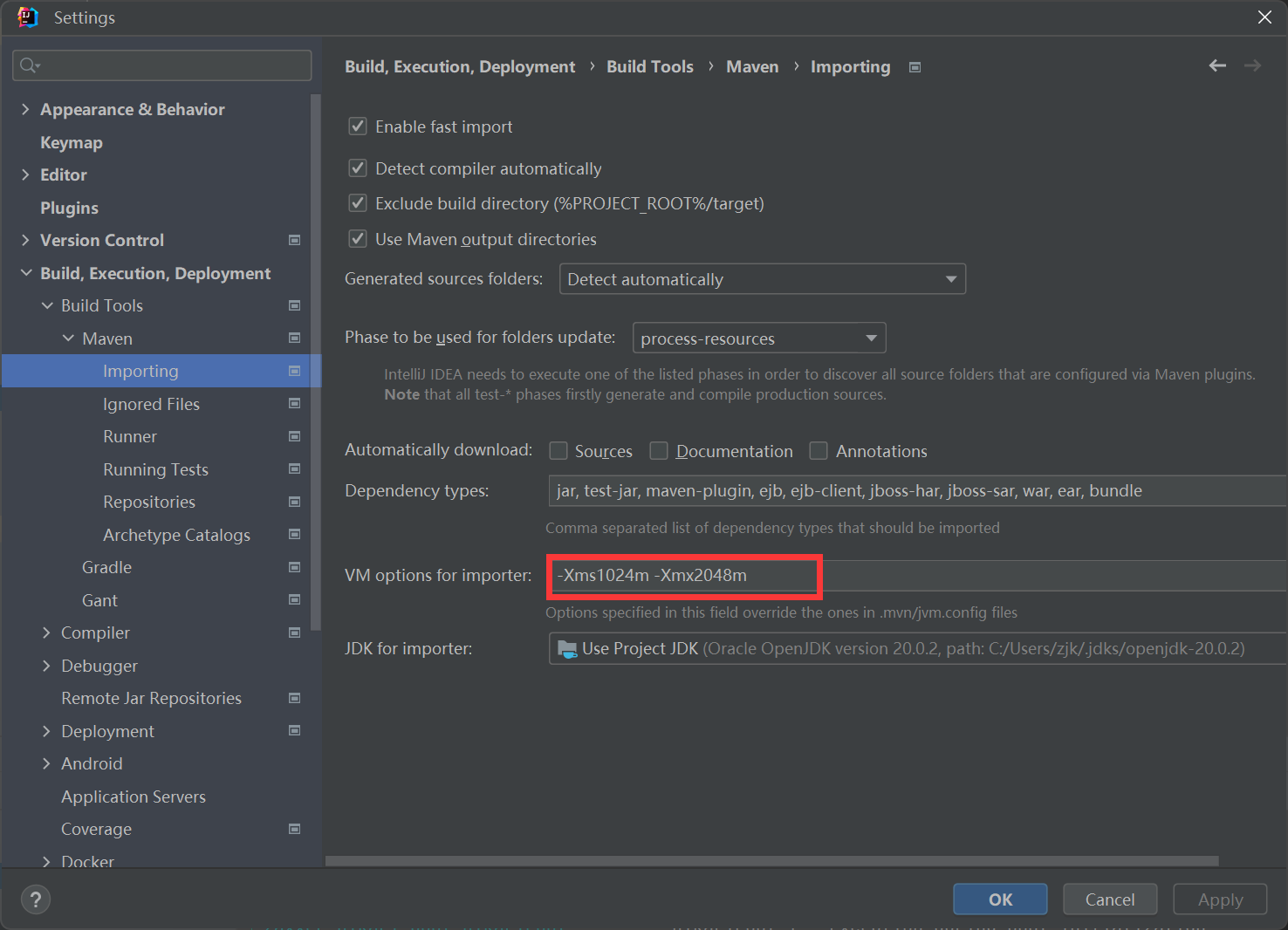Image resolution: width=1288 pixels, height=930 pixels.
Task: Expand the Appearance & Behavior tree node
Action: [25, 109]
